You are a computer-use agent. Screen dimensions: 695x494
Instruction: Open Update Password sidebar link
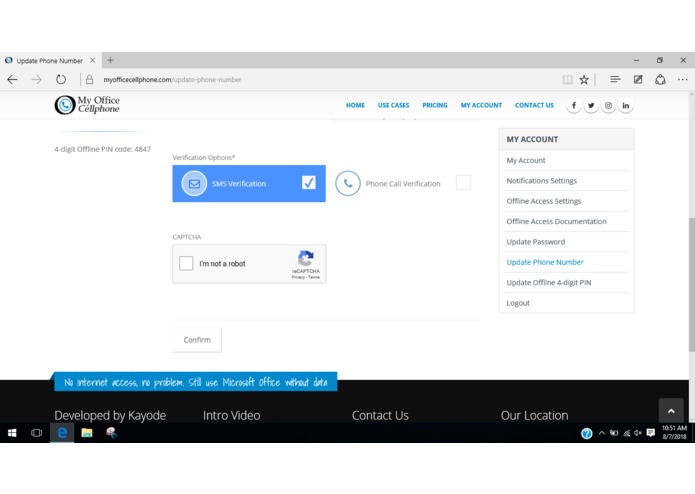[x=535, y=242]
